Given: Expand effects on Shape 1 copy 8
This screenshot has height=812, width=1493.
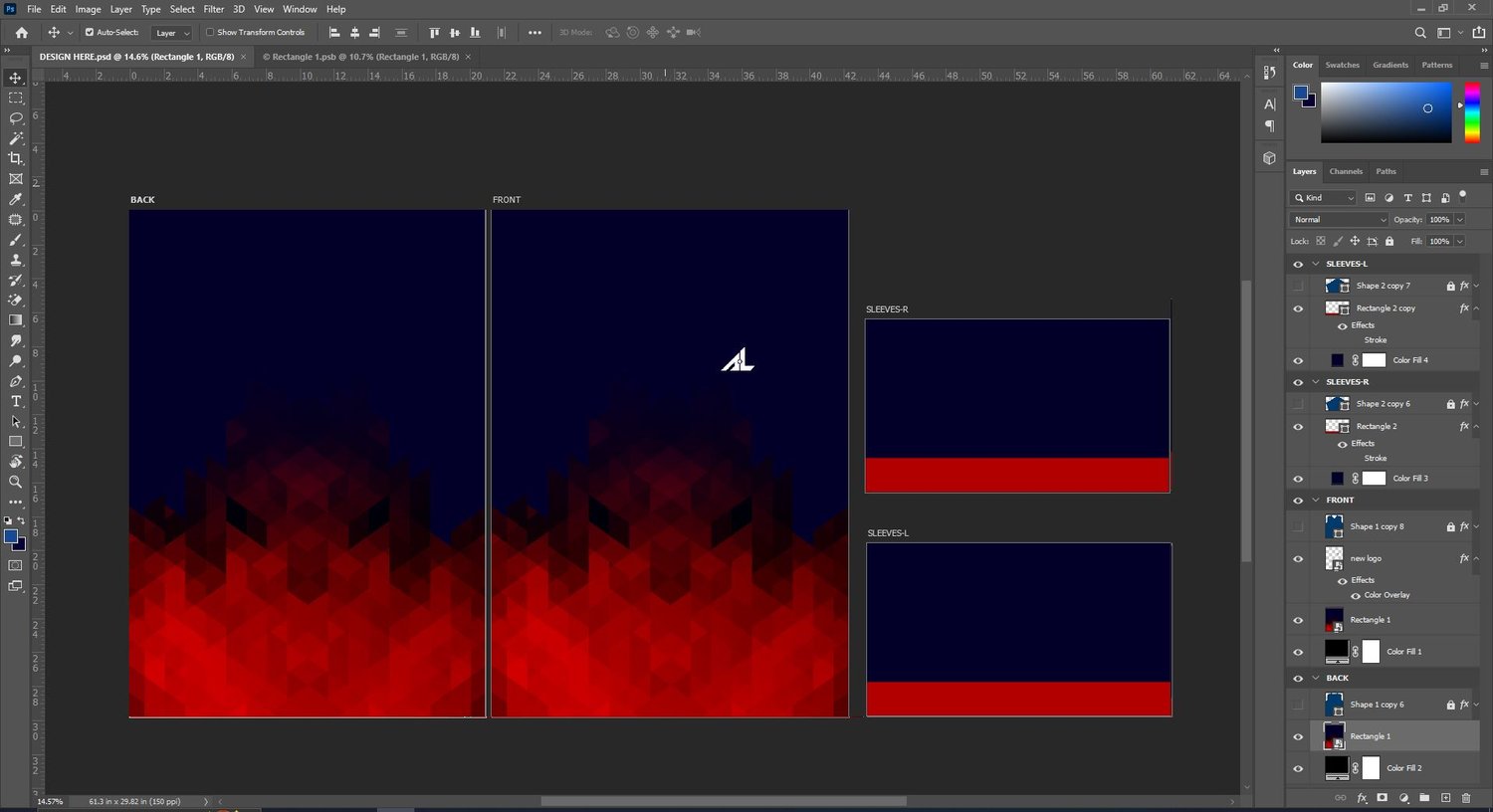Looking at the screenshot, I should (x=1476, y=526).
